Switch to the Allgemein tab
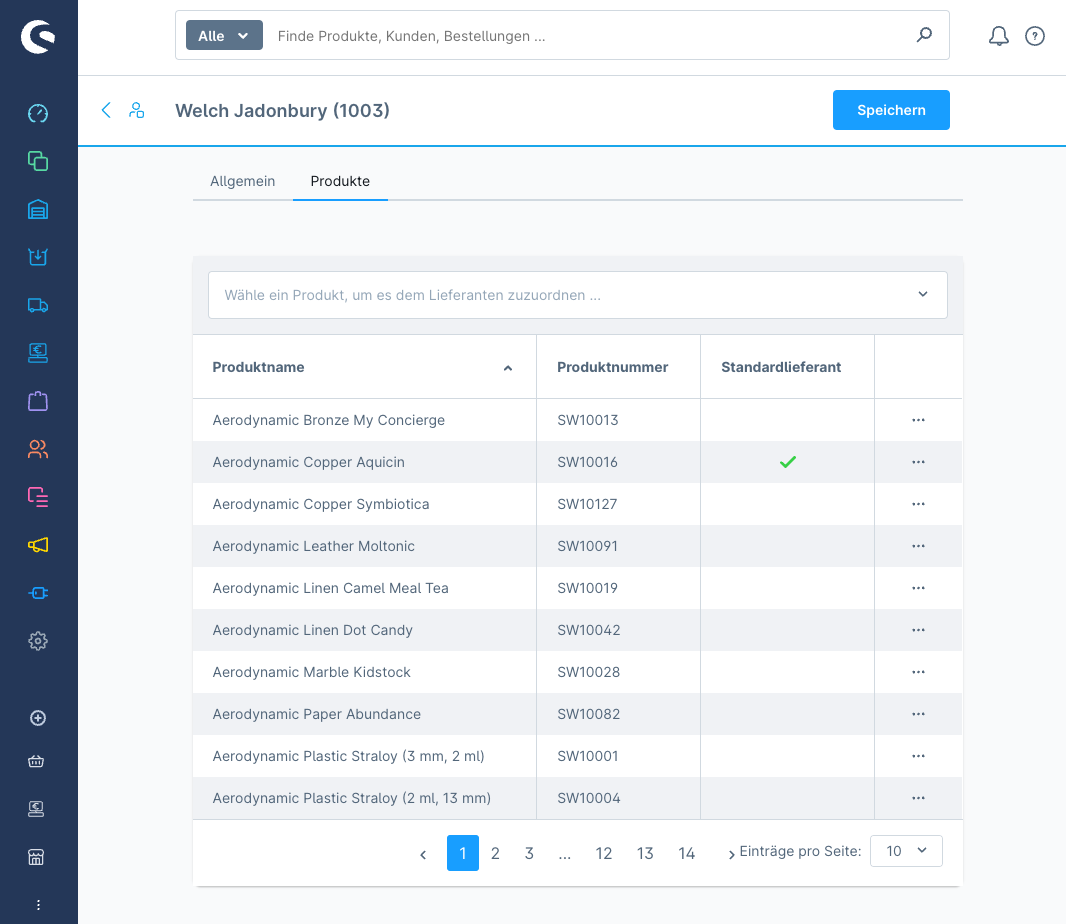Screen dimensions: 1066x924 (x=242, y=181)
